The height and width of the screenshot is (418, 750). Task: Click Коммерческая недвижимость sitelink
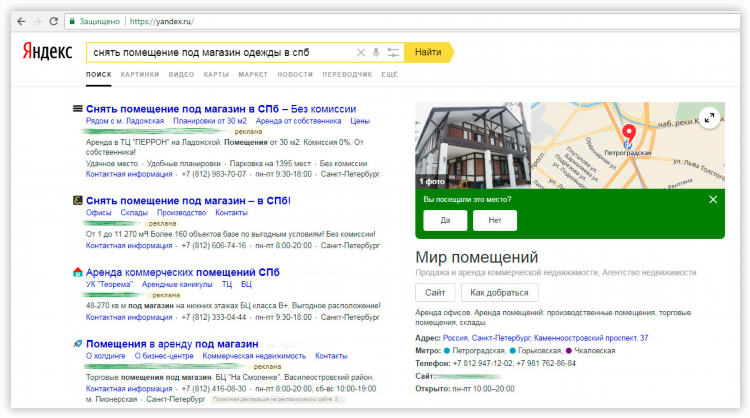254,356
